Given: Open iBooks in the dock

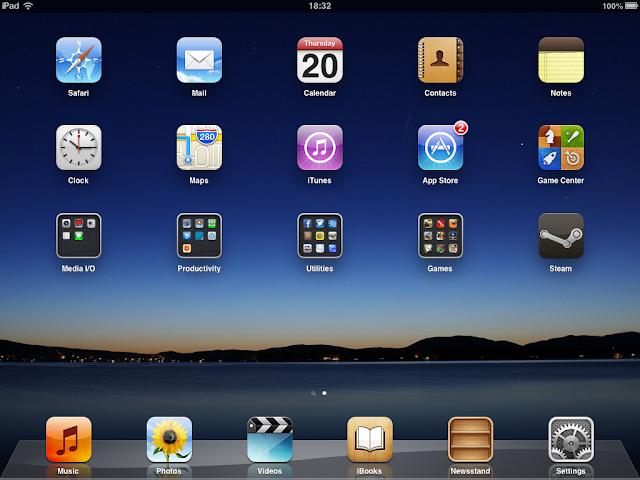Looking at the screenshot, I should click(x=370, y=440).
